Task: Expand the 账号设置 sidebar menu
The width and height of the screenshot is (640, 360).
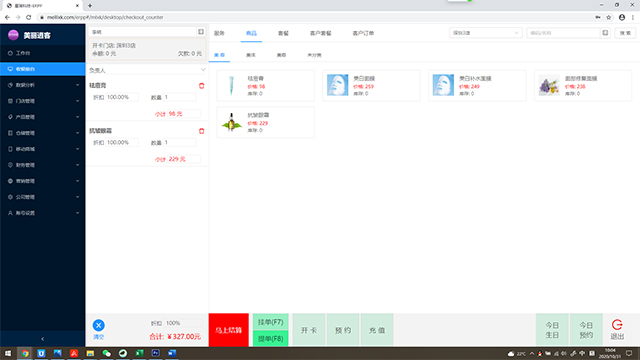Action: pyautogui.click(x=42, y=213)
